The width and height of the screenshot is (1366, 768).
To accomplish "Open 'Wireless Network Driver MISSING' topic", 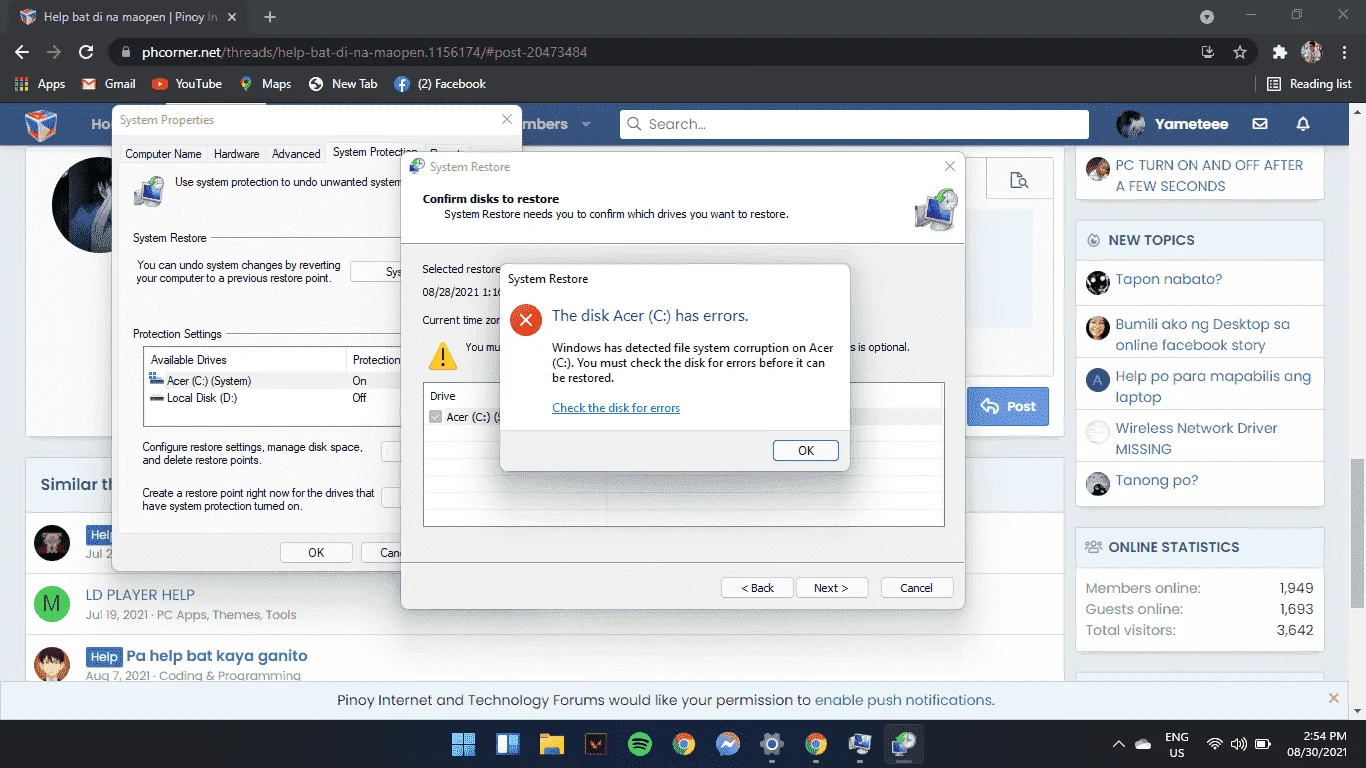I will click(x=1196, y=438).
